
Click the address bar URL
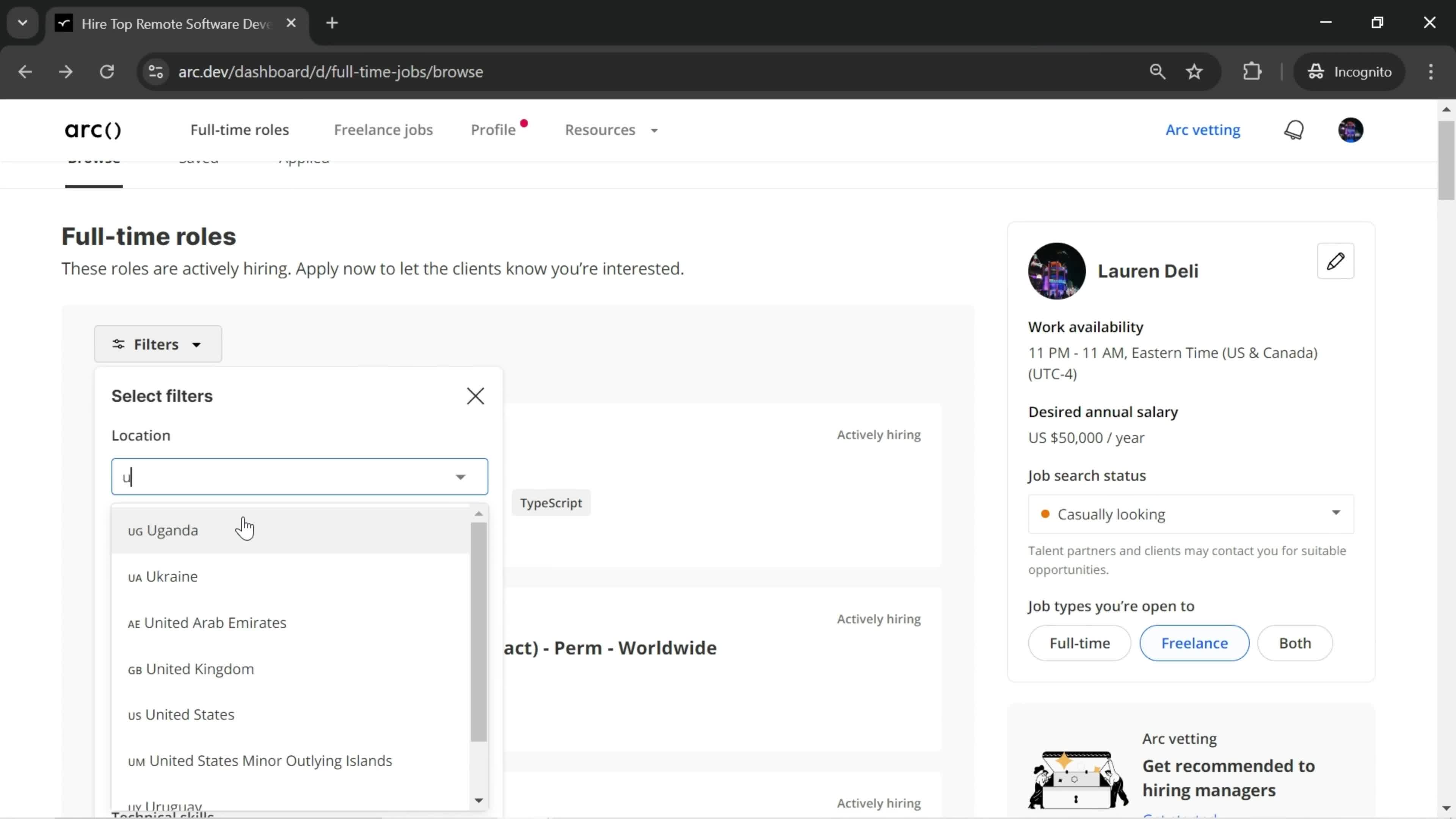click(x=331, y=72)
